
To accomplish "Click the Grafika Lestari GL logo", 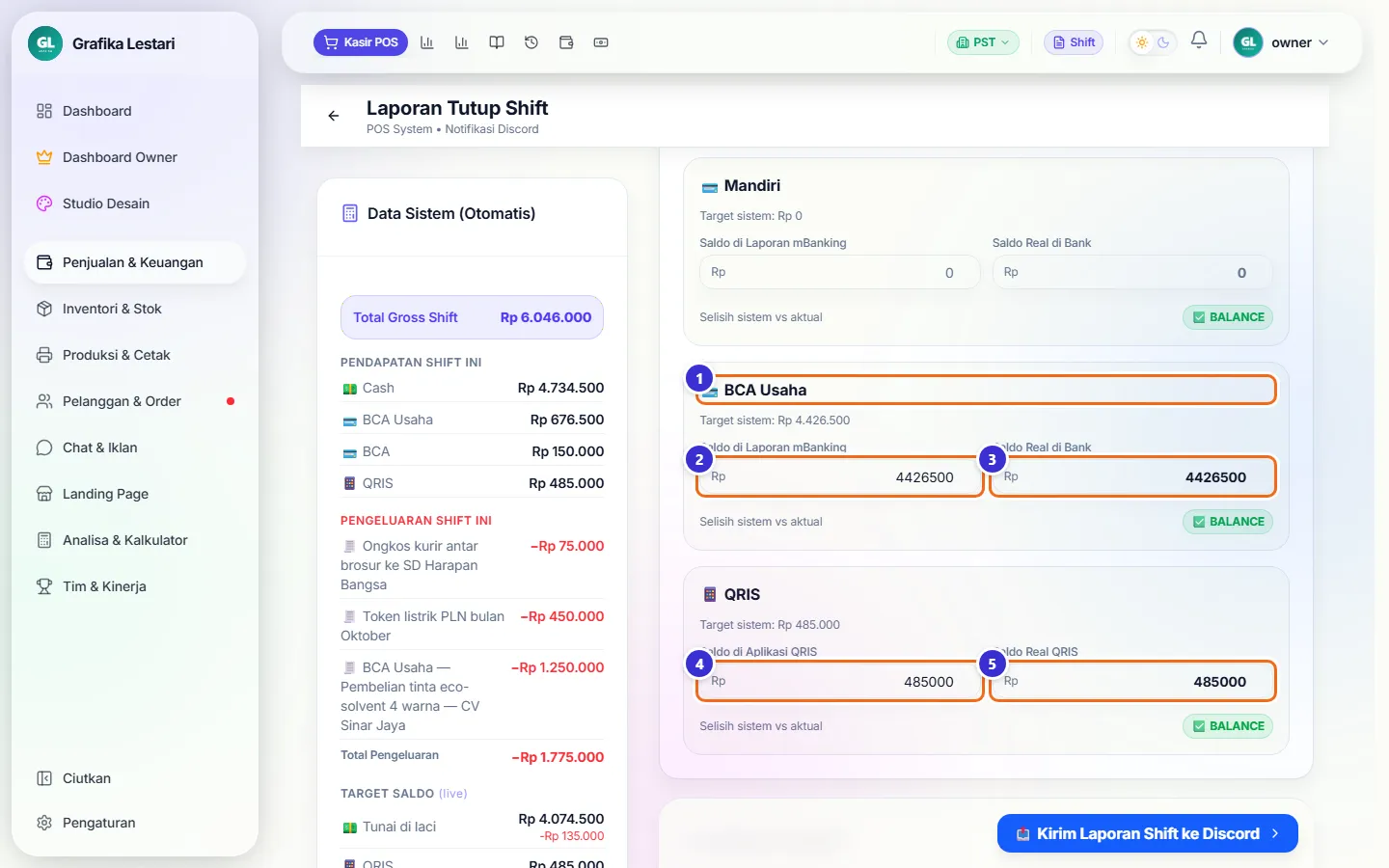I will pos(45,43).
